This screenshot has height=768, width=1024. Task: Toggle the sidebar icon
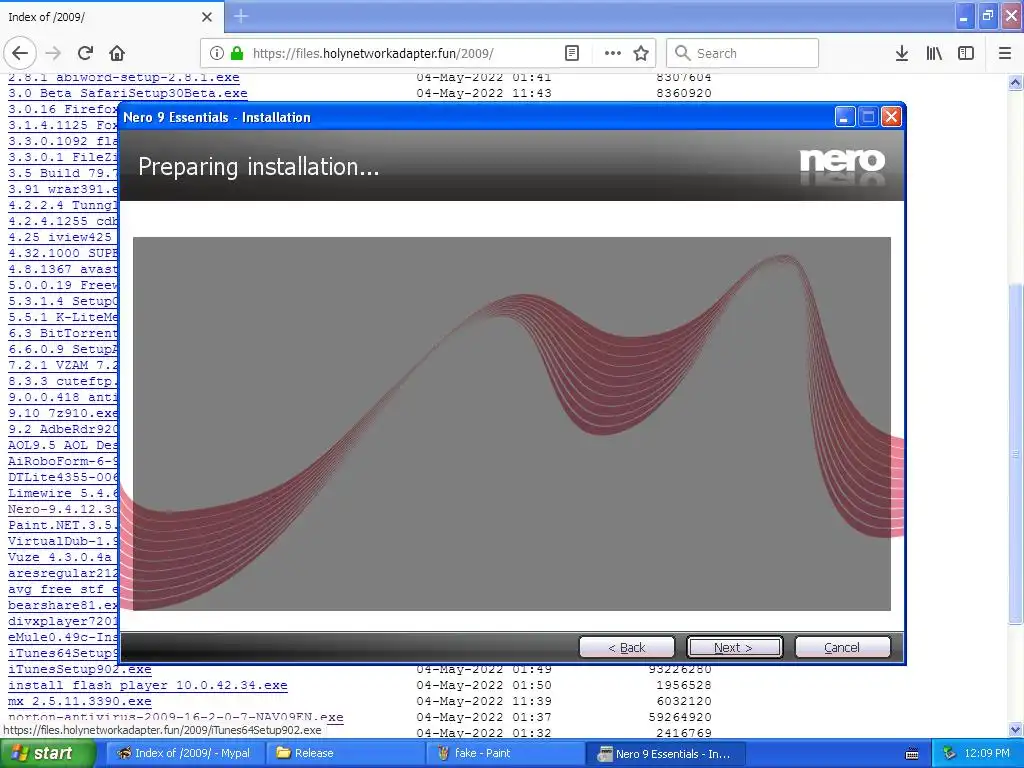click(x=966, y=53)
